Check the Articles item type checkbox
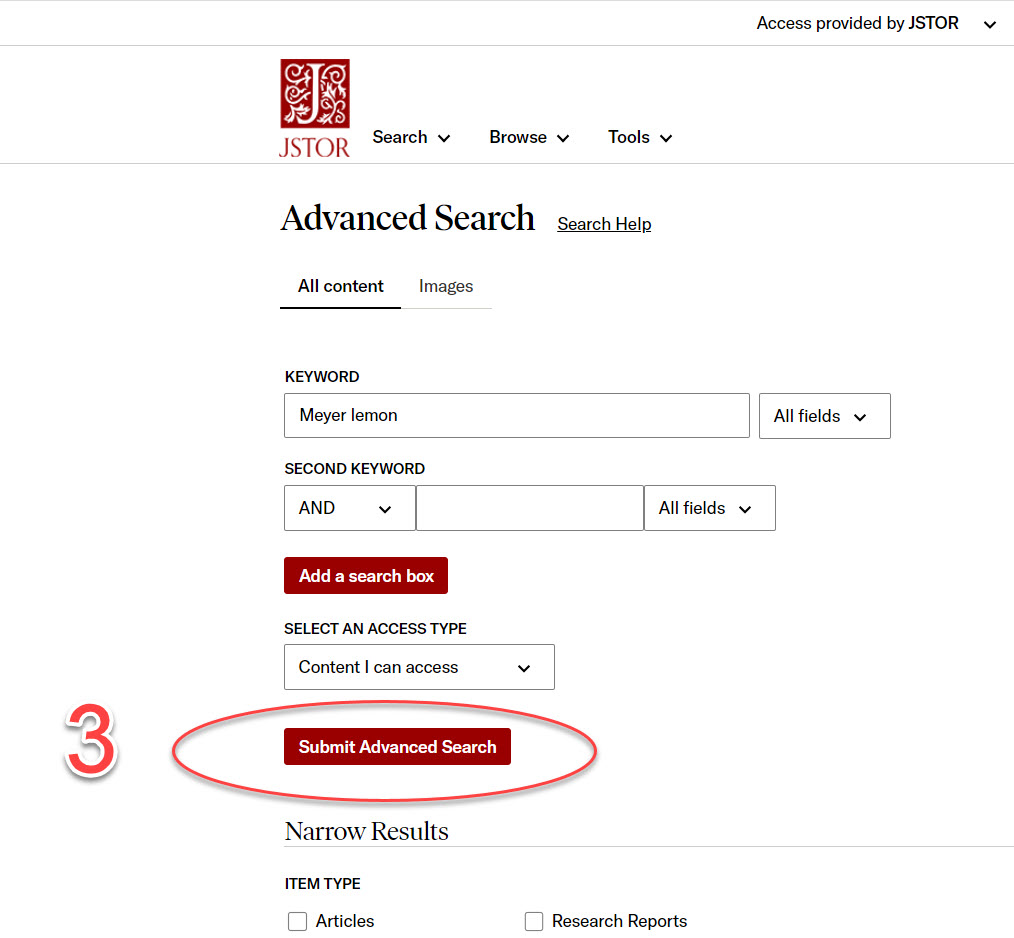This screenshot has height=938, width=1014. [297, 921]
